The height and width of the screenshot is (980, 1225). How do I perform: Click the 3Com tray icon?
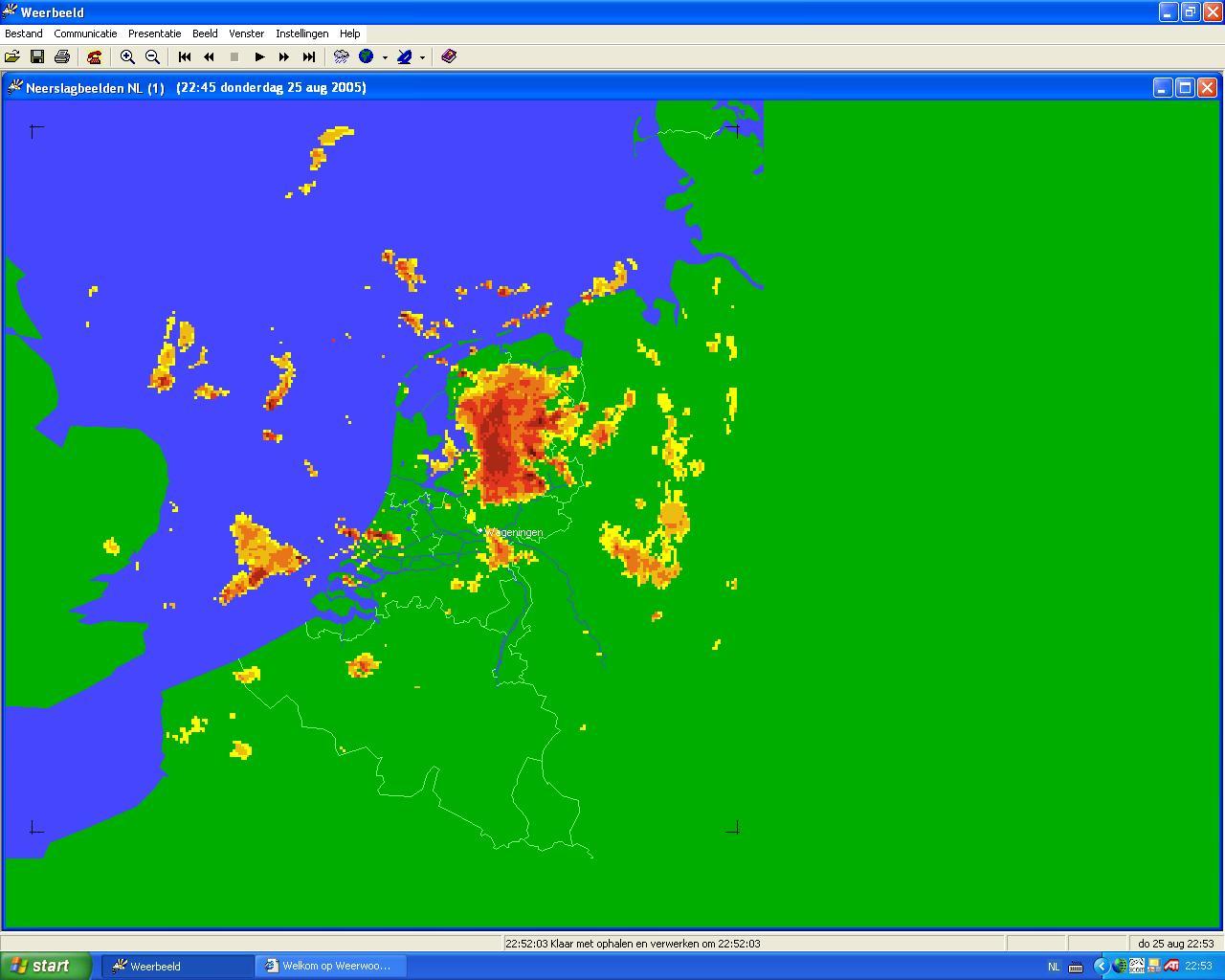(x=1137, y=967)
